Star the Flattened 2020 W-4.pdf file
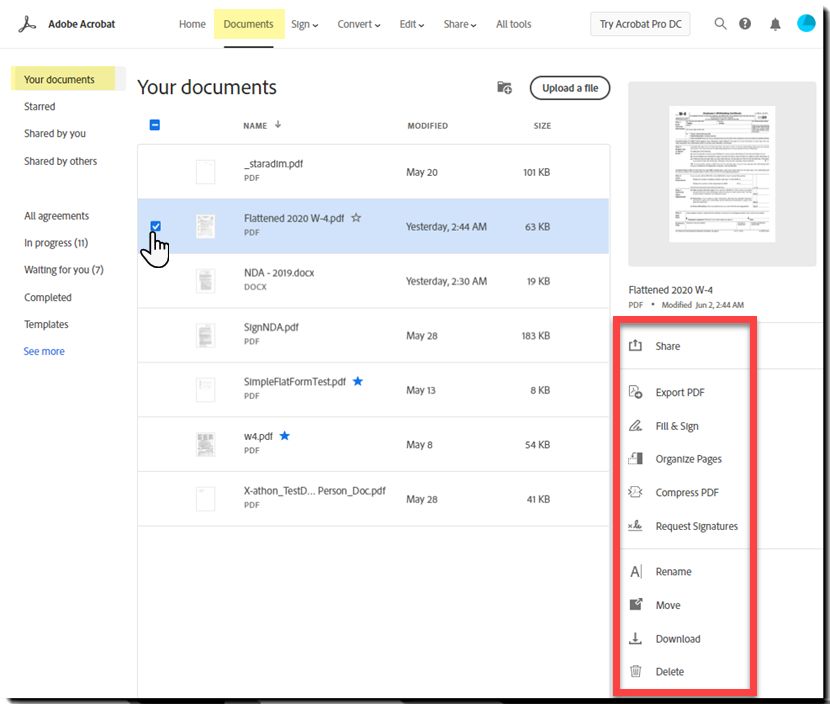The width and height of the screenshot is (830, 704). pos(356,218)
